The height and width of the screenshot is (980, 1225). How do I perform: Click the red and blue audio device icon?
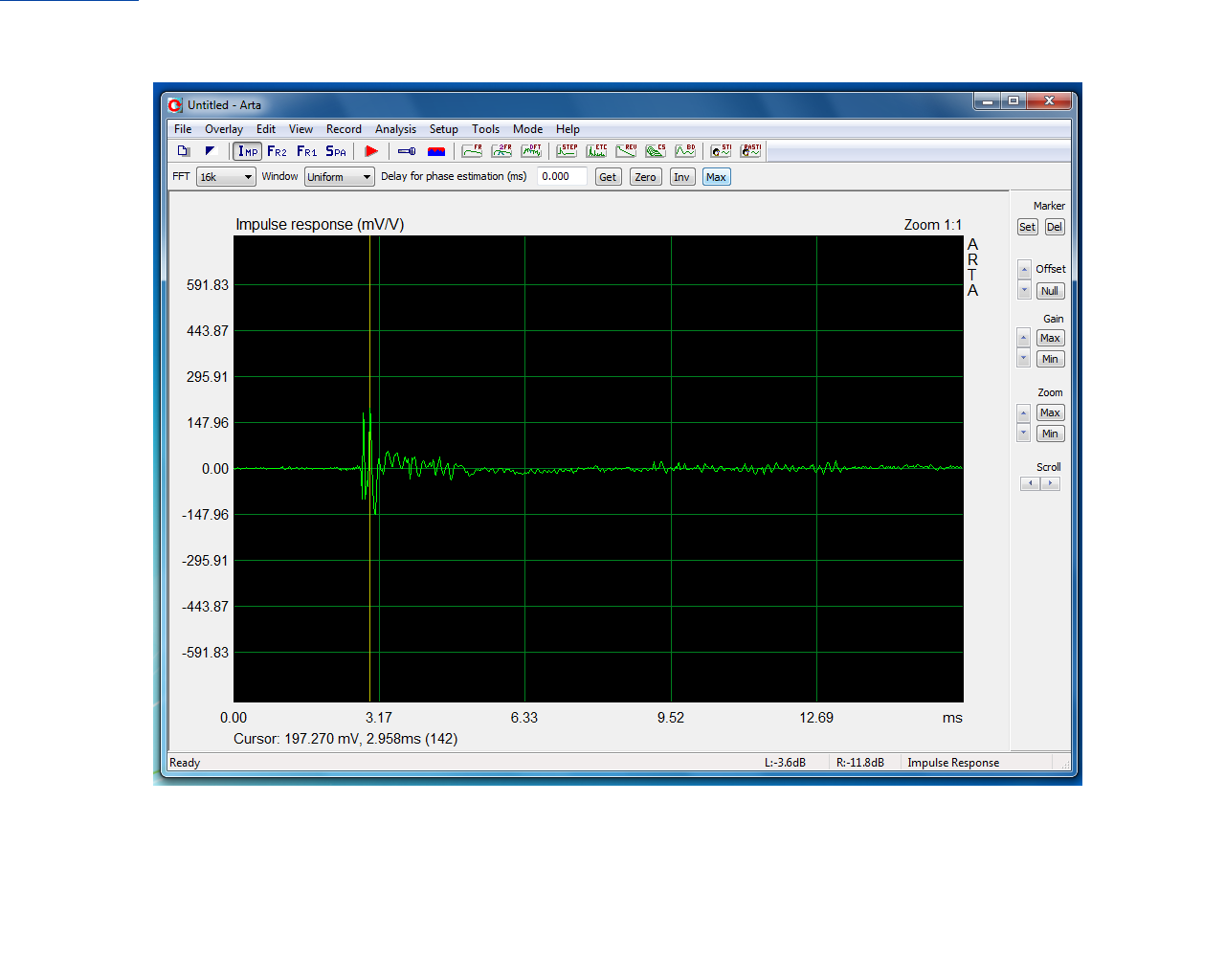[x=436, y=151]
